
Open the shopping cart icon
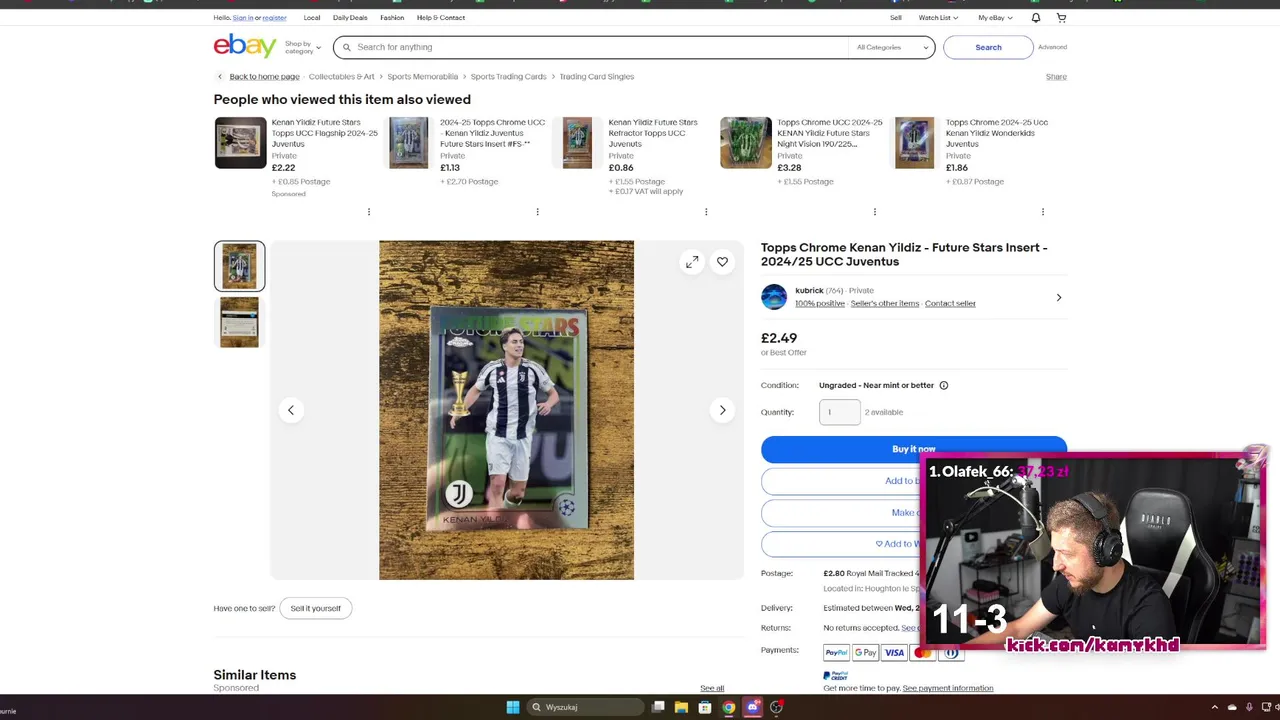coord(1061,17)
